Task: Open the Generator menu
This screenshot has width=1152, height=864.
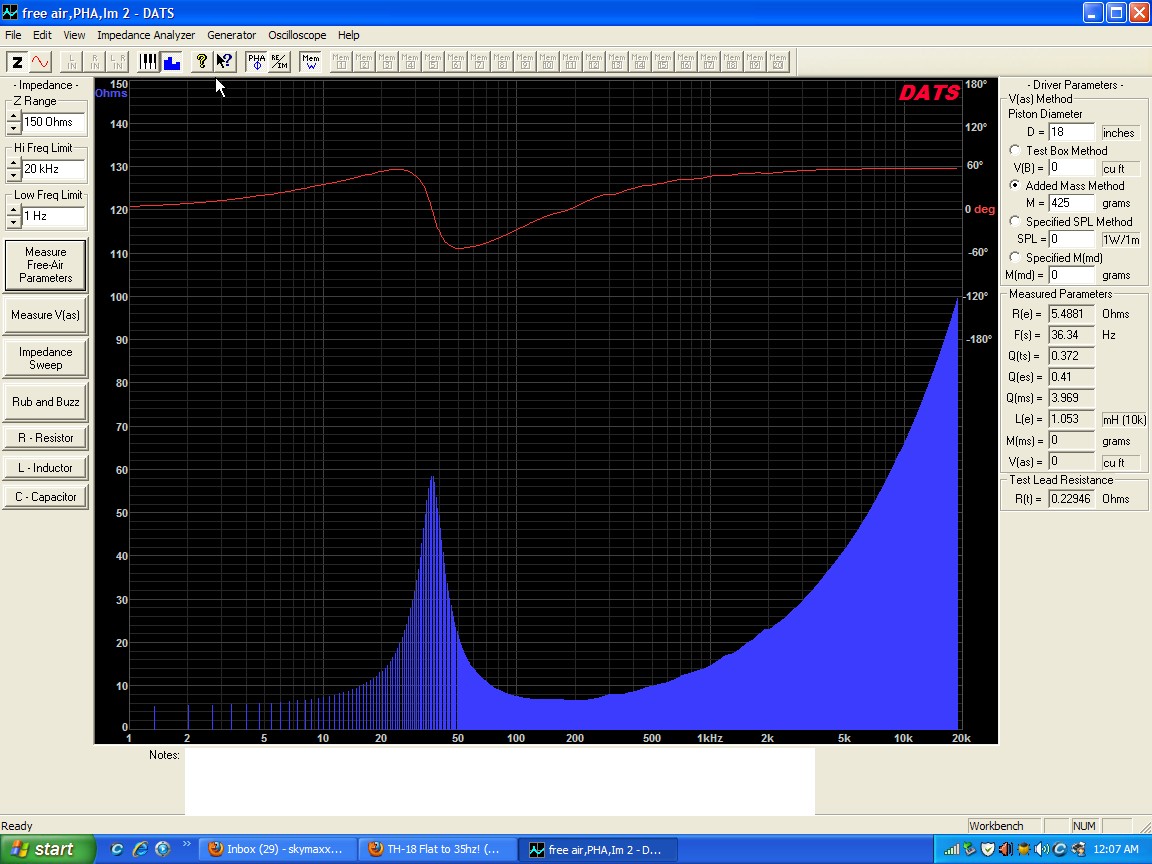Action: (x=231, y=35)
